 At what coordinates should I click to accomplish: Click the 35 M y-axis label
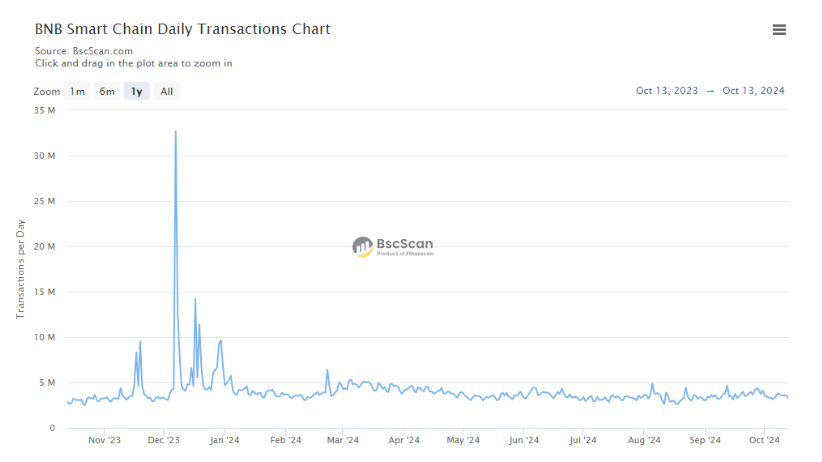tap(44, 110)
